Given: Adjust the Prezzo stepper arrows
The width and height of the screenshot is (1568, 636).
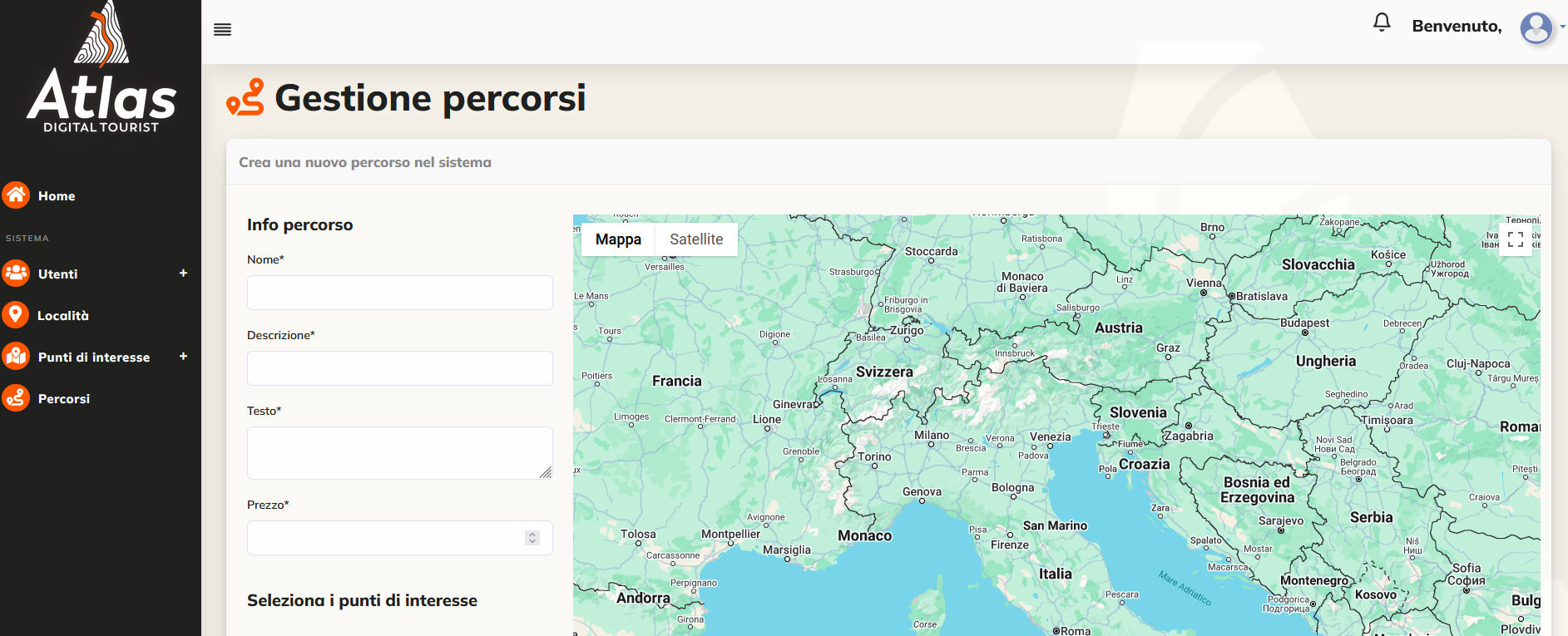Looking at the screenshot, I should click(x=532, y=538).
